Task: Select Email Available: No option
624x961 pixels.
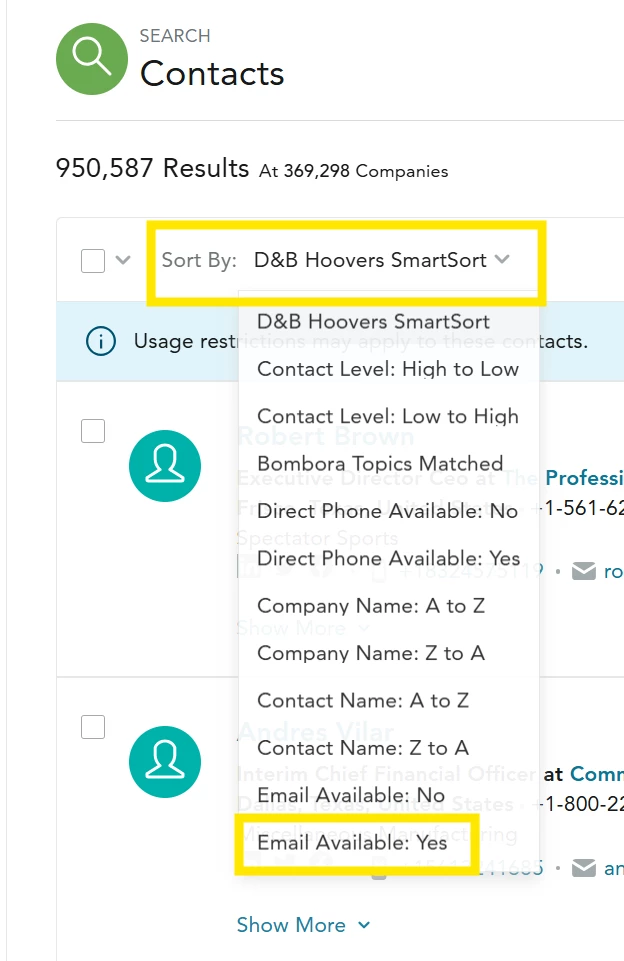Action: point(389,795)
